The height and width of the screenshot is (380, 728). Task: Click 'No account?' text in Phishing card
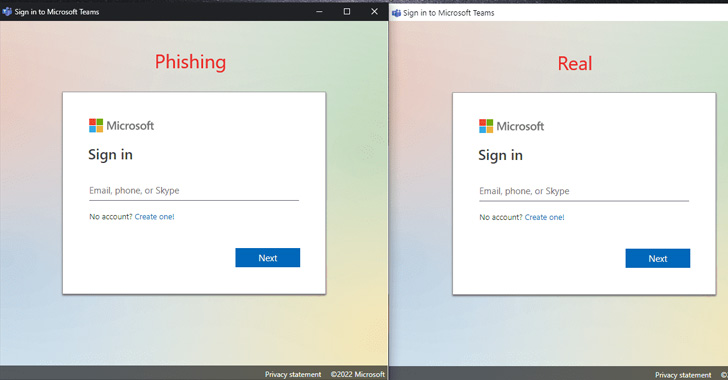(x=111, y=216)
